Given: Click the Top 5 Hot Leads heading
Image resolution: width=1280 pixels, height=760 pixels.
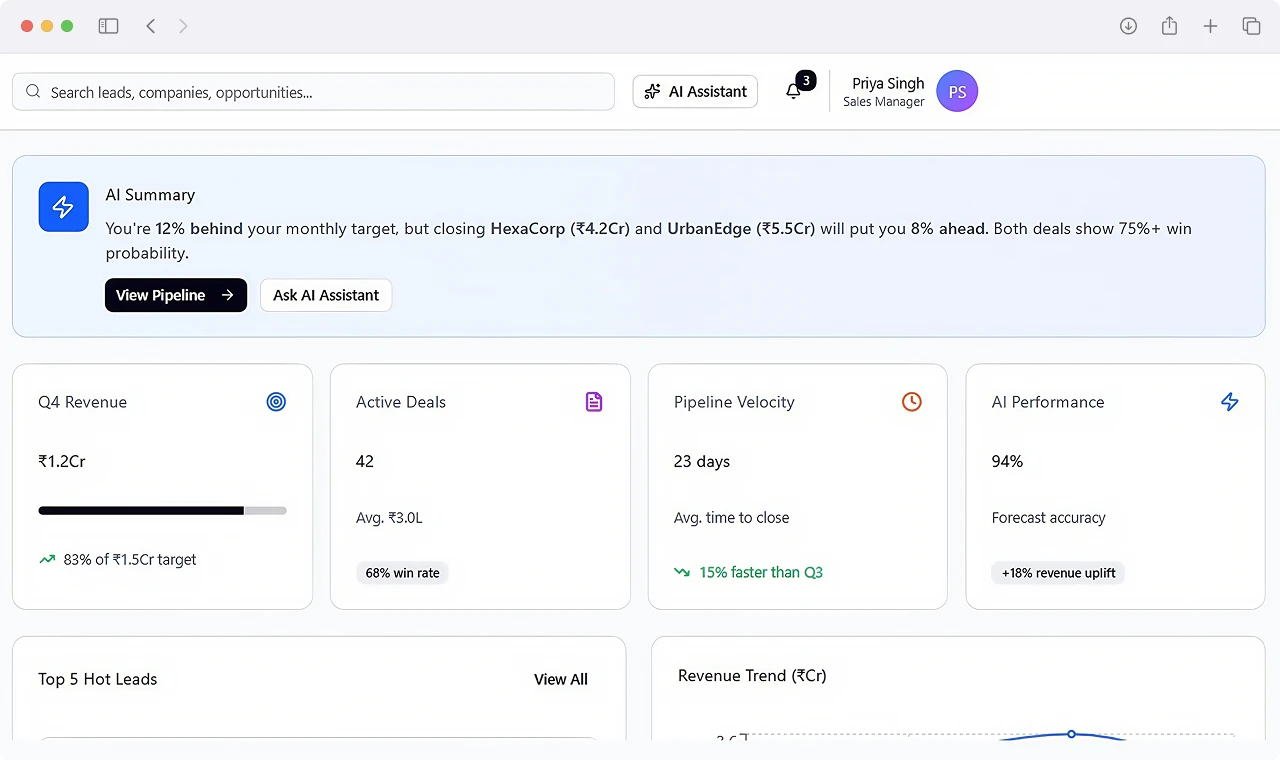Looking at the screenshot, I should [x=98, y=679].
